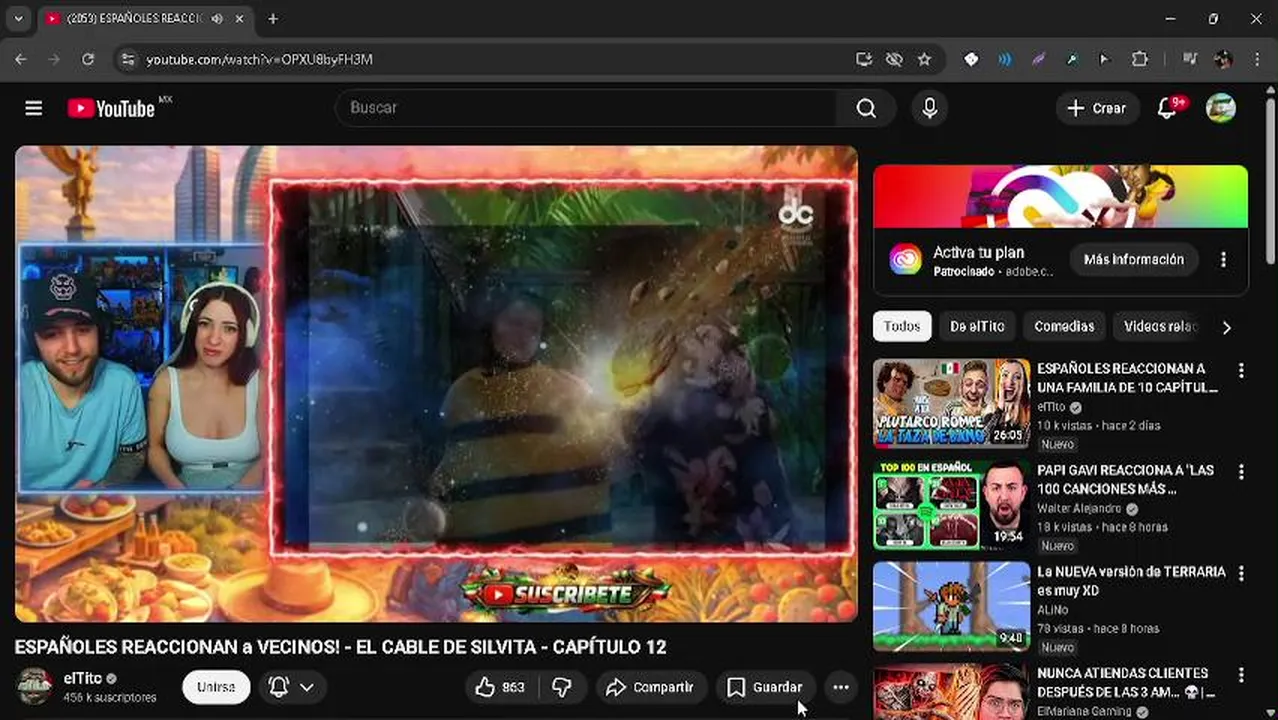Close the ESPAÑOLES REACCIONAN browser tab
Viewport: 1278px width, 720px height.
click(240, 19)
